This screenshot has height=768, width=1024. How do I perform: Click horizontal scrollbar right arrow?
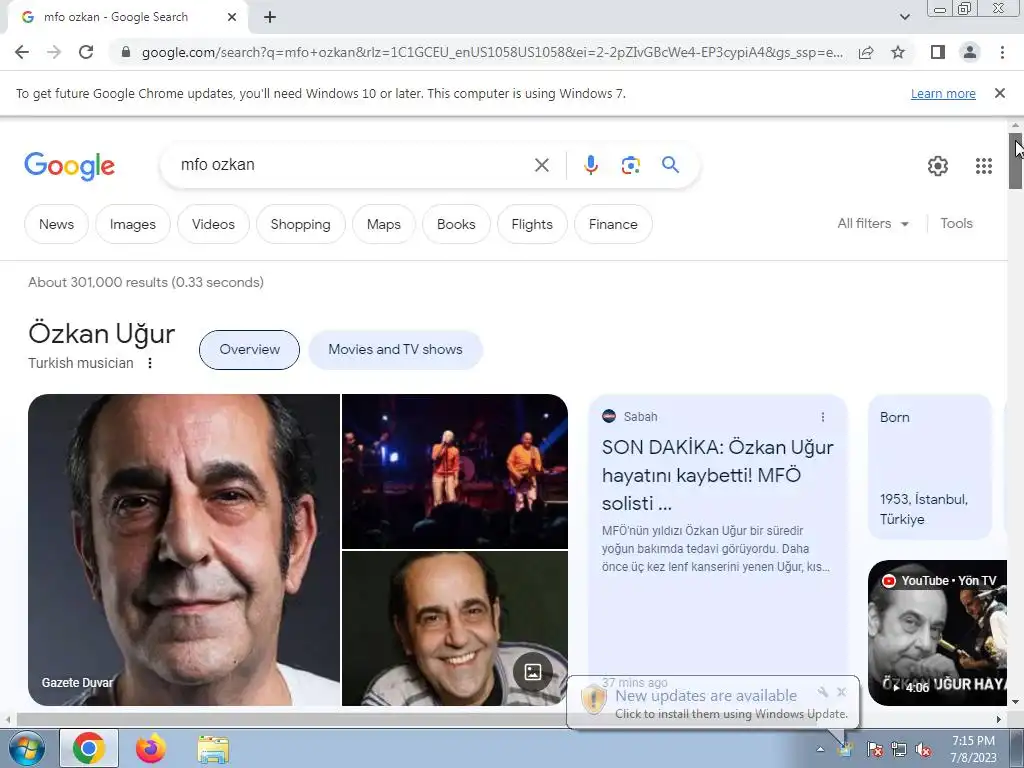pos(999,719)
